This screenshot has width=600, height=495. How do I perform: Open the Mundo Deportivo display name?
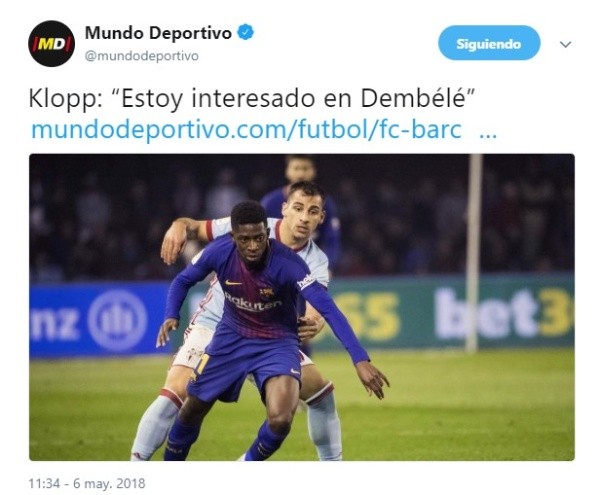[158, 33]
